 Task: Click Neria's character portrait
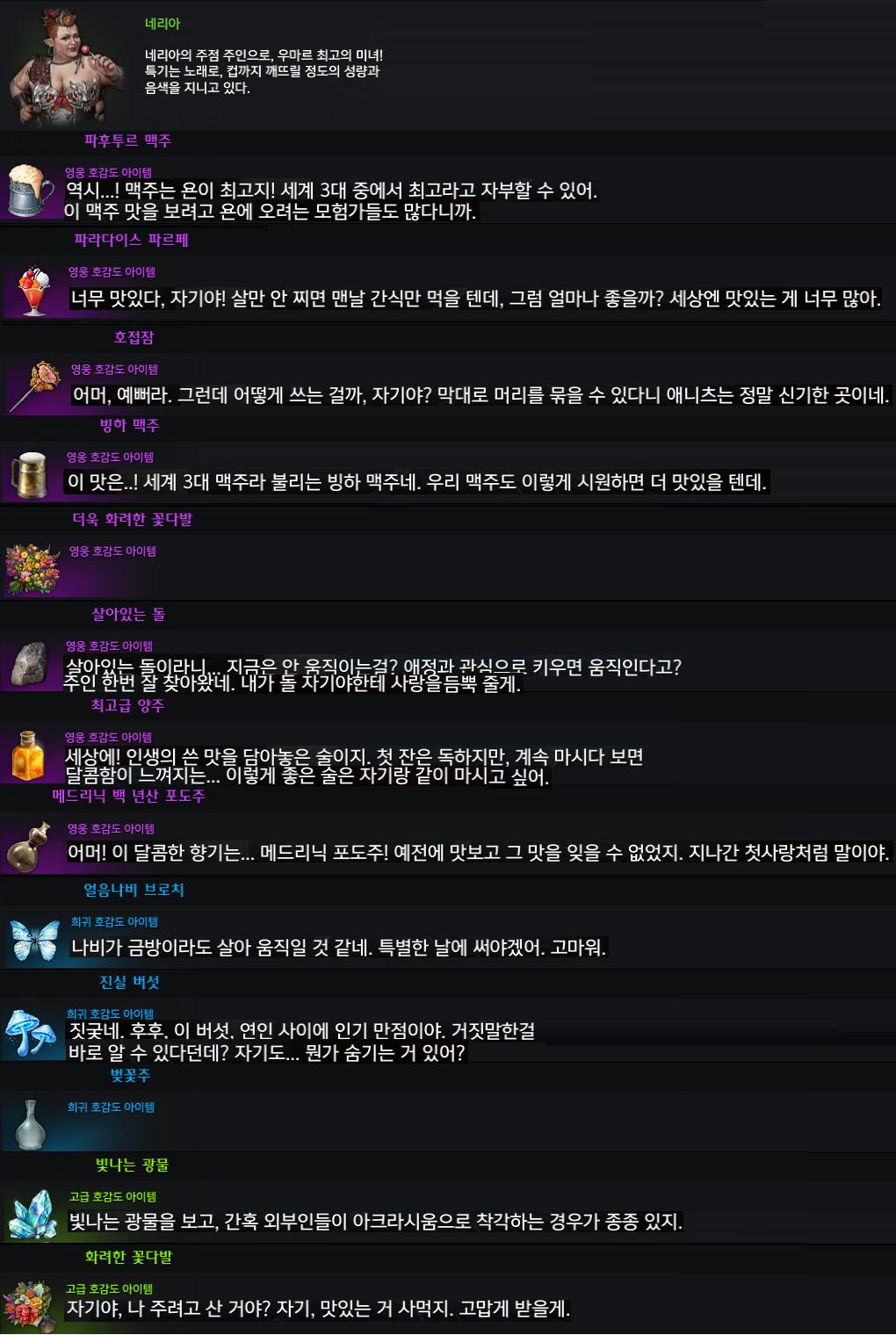pos(67,67)
